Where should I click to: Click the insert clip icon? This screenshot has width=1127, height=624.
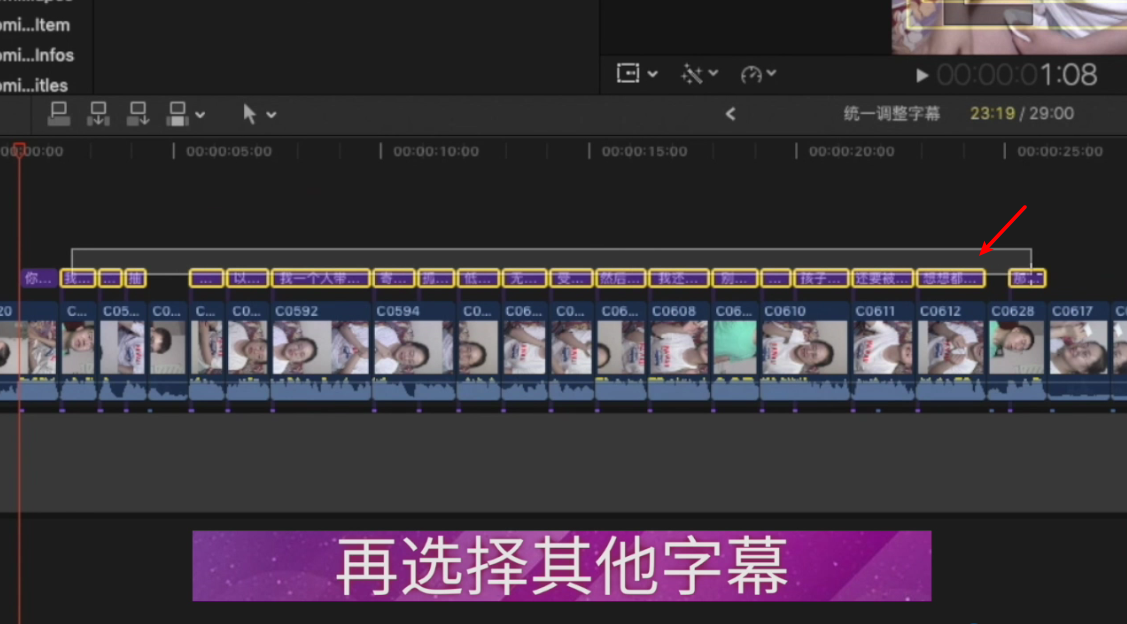tap(98, 114)
